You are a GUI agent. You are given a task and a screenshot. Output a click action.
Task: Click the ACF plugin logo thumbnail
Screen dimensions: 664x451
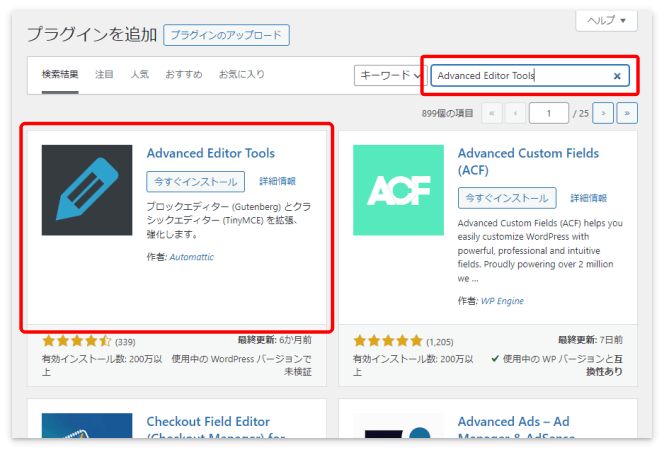pyautogui.click(x=398, y=190)
